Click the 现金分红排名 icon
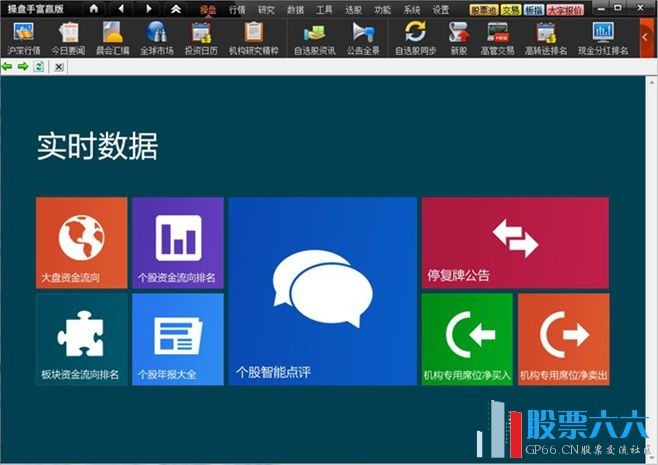This screenshot has height=465, width=658. pyautogui.click(x=603, y=38)
